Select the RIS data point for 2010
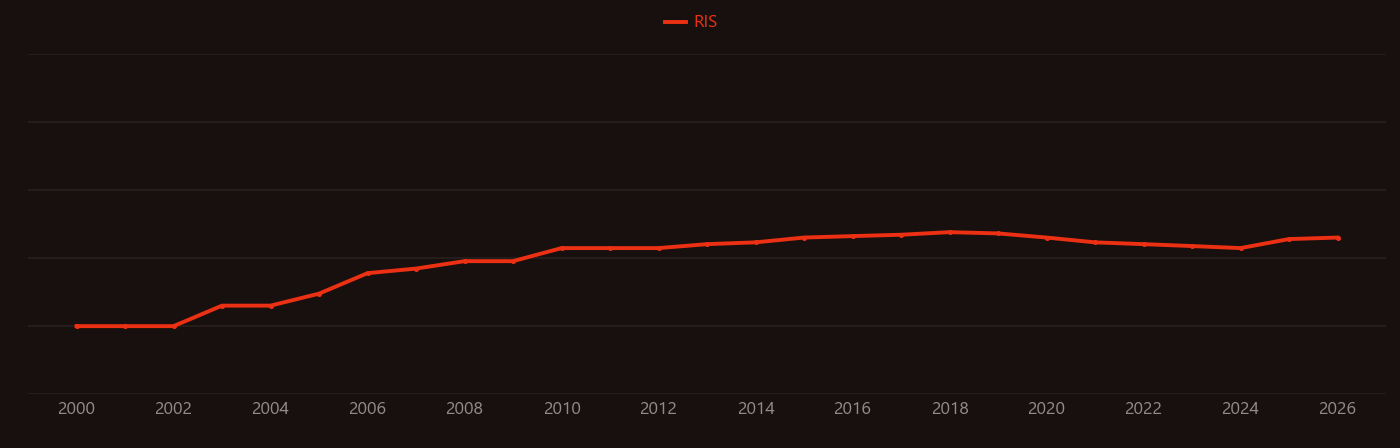The height and width of the screenshot is (448, 1400). (562, 248)
